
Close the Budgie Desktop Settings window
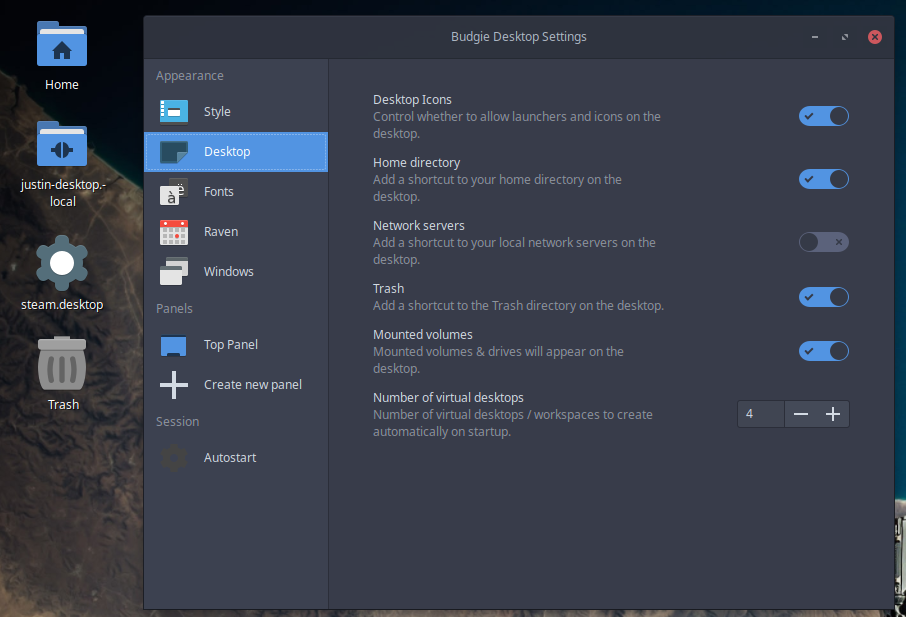click(x=875, y=37)
